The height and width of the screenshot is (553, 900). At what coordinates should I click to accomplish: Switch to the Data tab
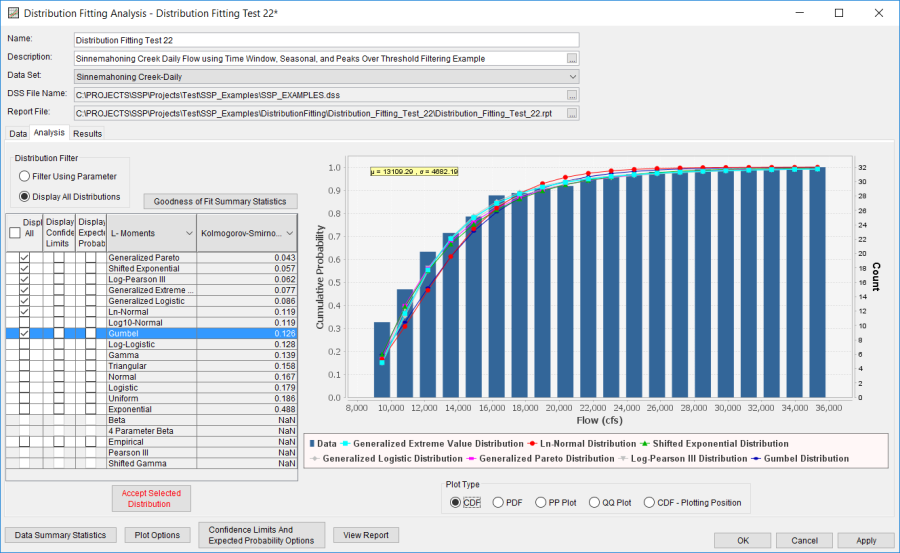point(18,133)
